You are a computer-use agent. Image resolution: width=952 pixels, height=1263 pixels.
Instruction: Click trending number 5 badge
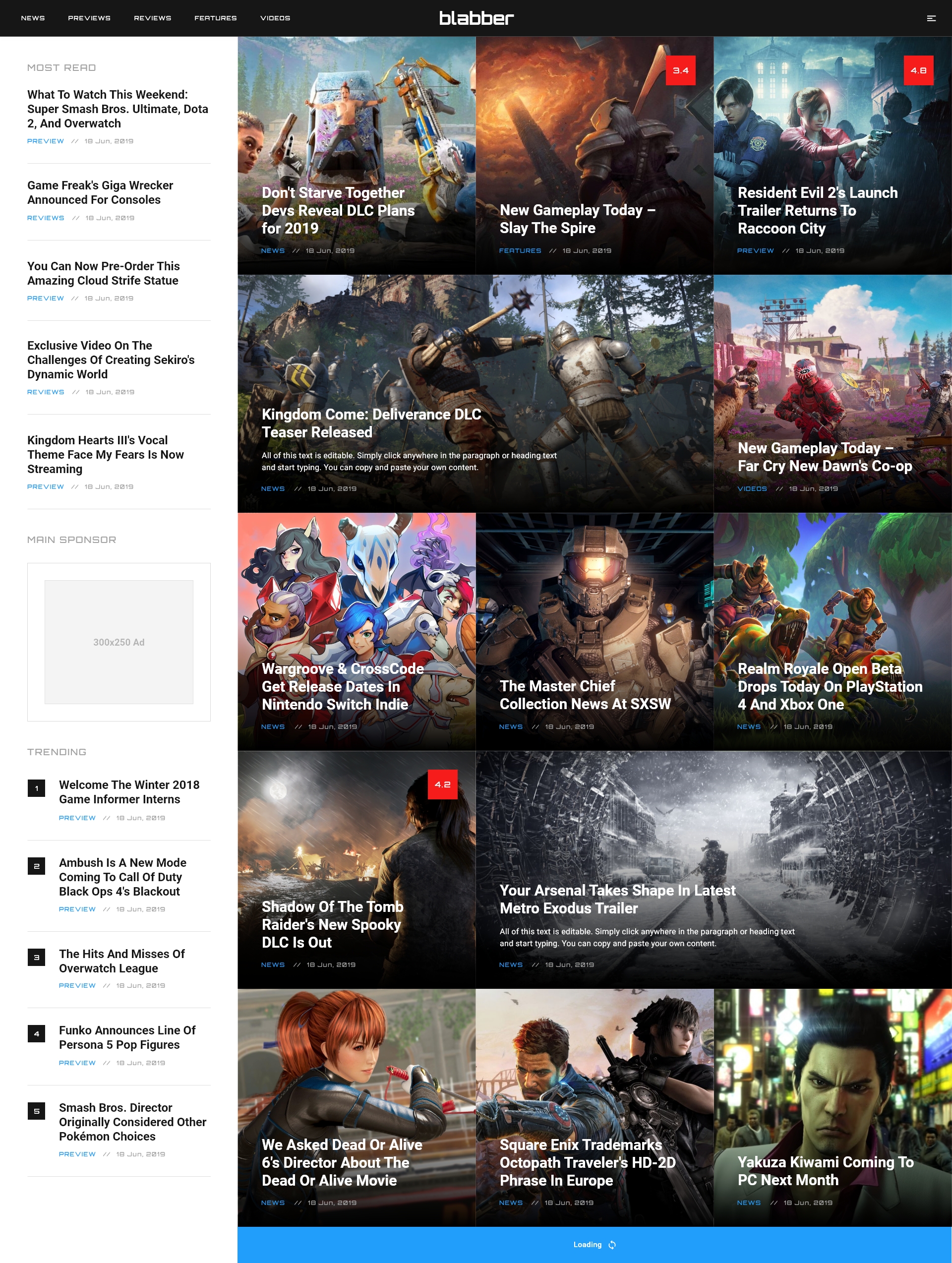point(37,1111)
